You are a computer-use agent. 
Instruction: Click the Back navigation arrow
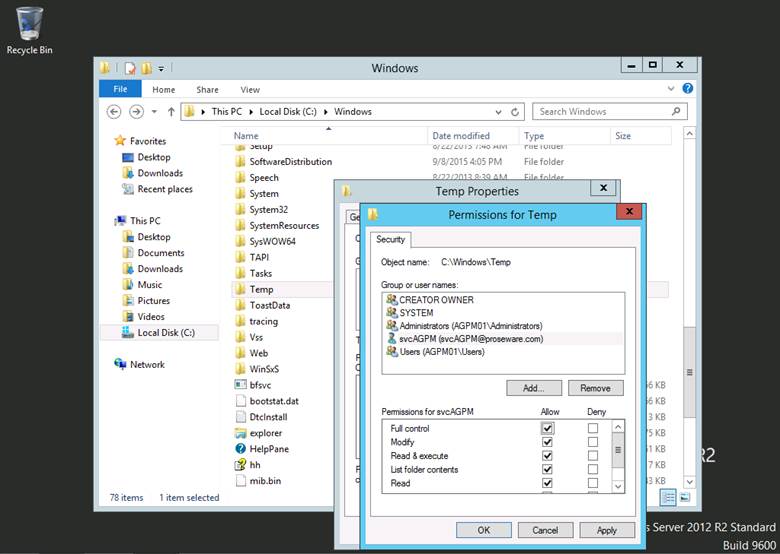pos(114,112)
